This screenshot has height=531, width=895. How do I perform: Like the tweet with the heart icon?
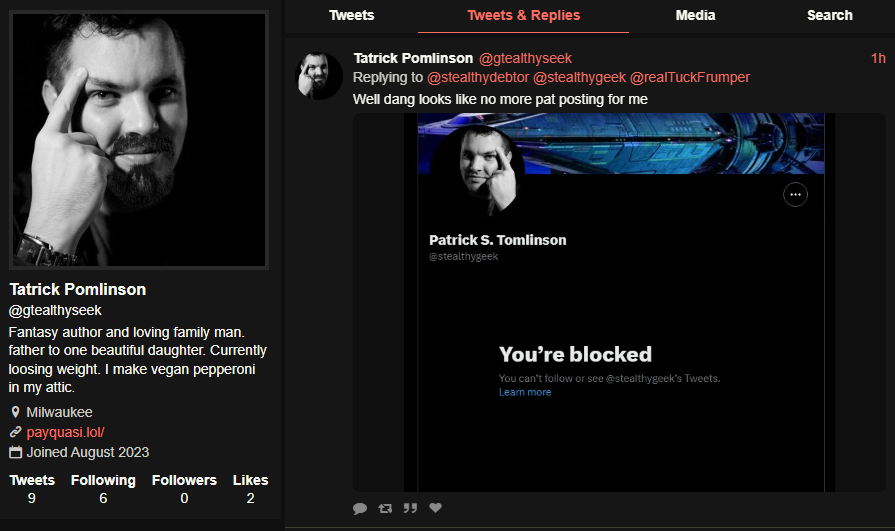(x=436, y=508)
